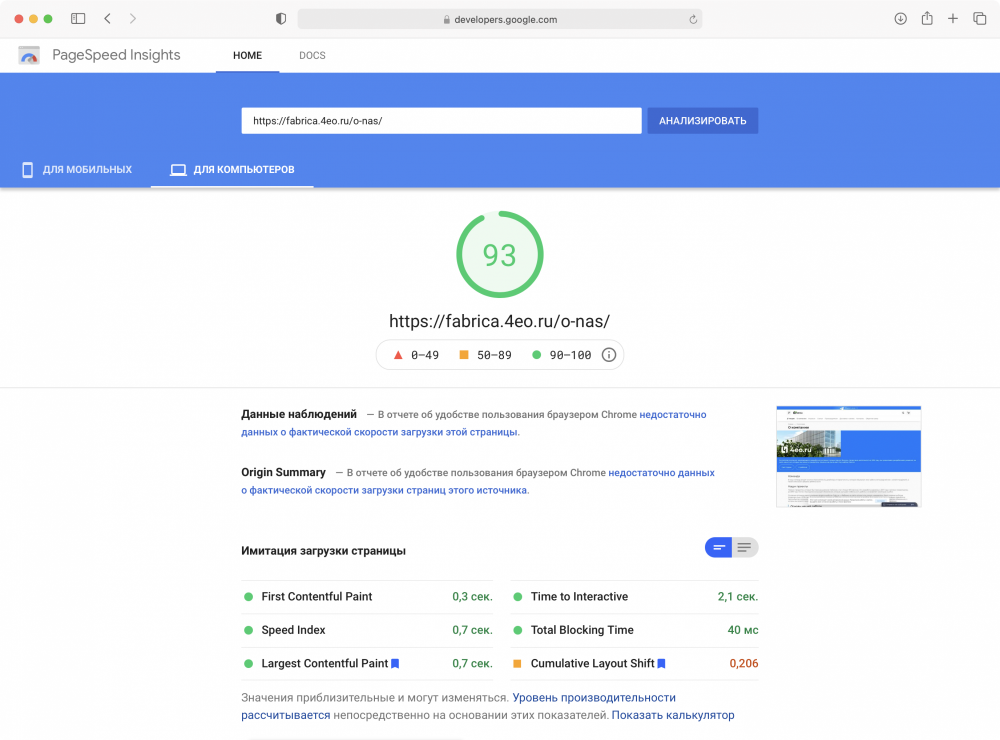Open new tab with plus icon
Screen dimensions: 1000x740
point(953,18)
